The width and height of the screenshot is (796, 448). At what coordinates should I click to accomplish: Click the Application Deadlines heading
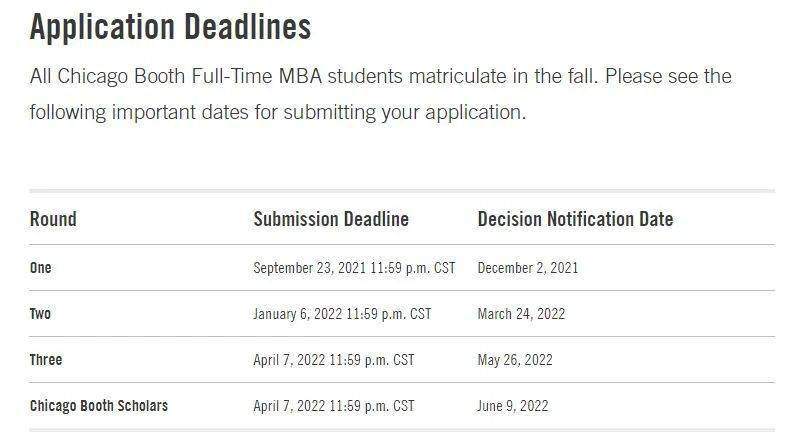pyautogui.click(x=170, y=27)
